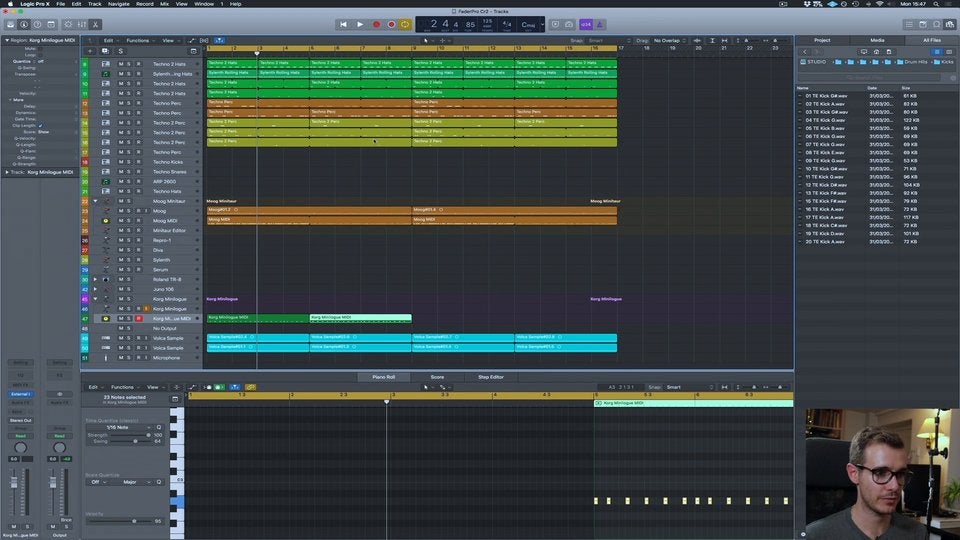Solo the Moog MIDI track
This screenshot has width=960, height=540.
129,221
